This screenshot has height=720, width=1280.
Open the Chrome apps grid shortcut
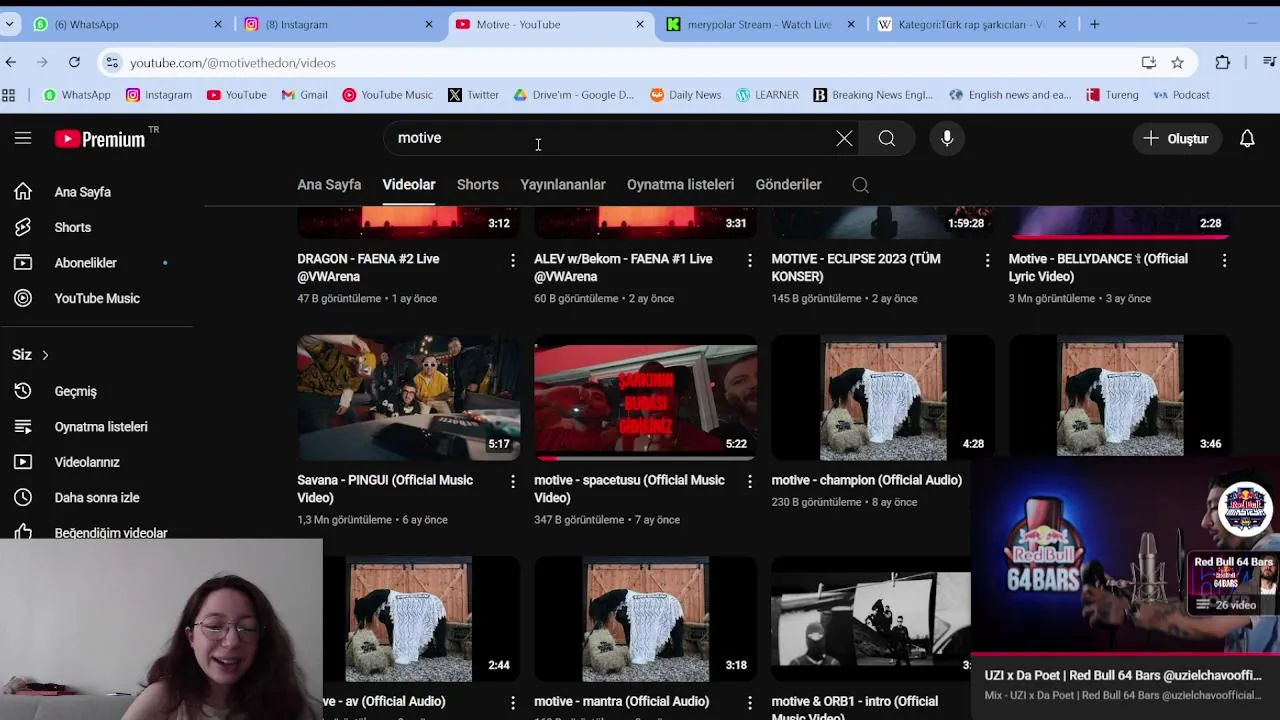(9, 95)
